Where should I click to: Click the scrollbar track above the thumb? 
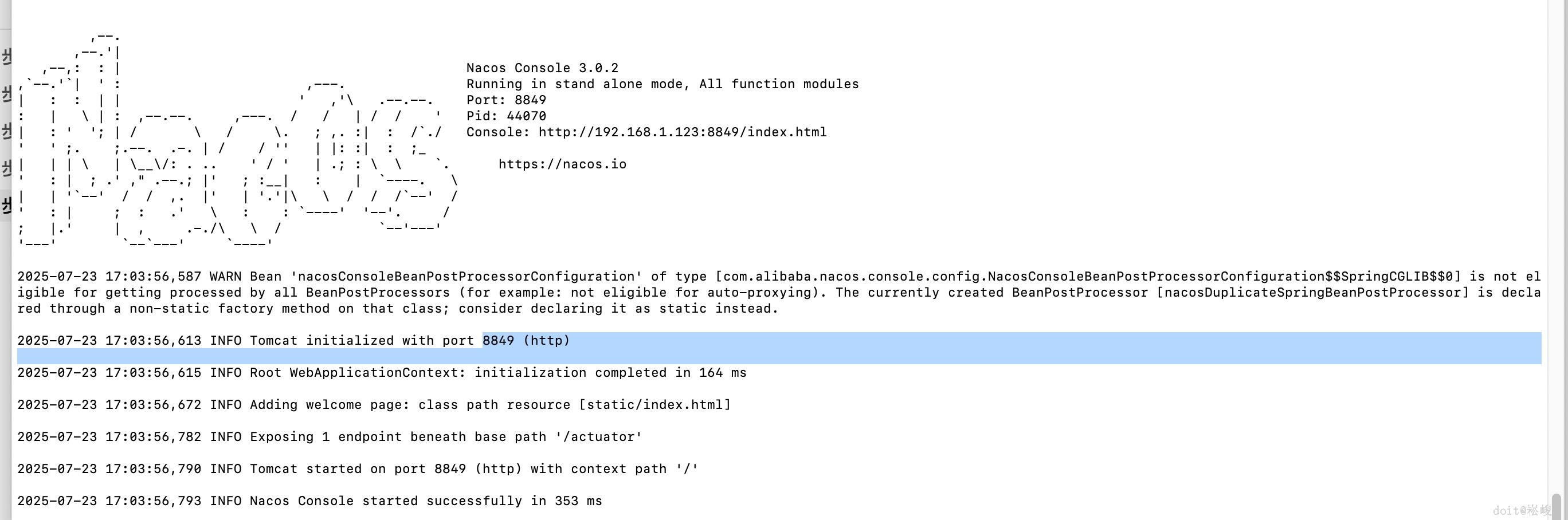pyautogui.click(x=1557, y=243)
